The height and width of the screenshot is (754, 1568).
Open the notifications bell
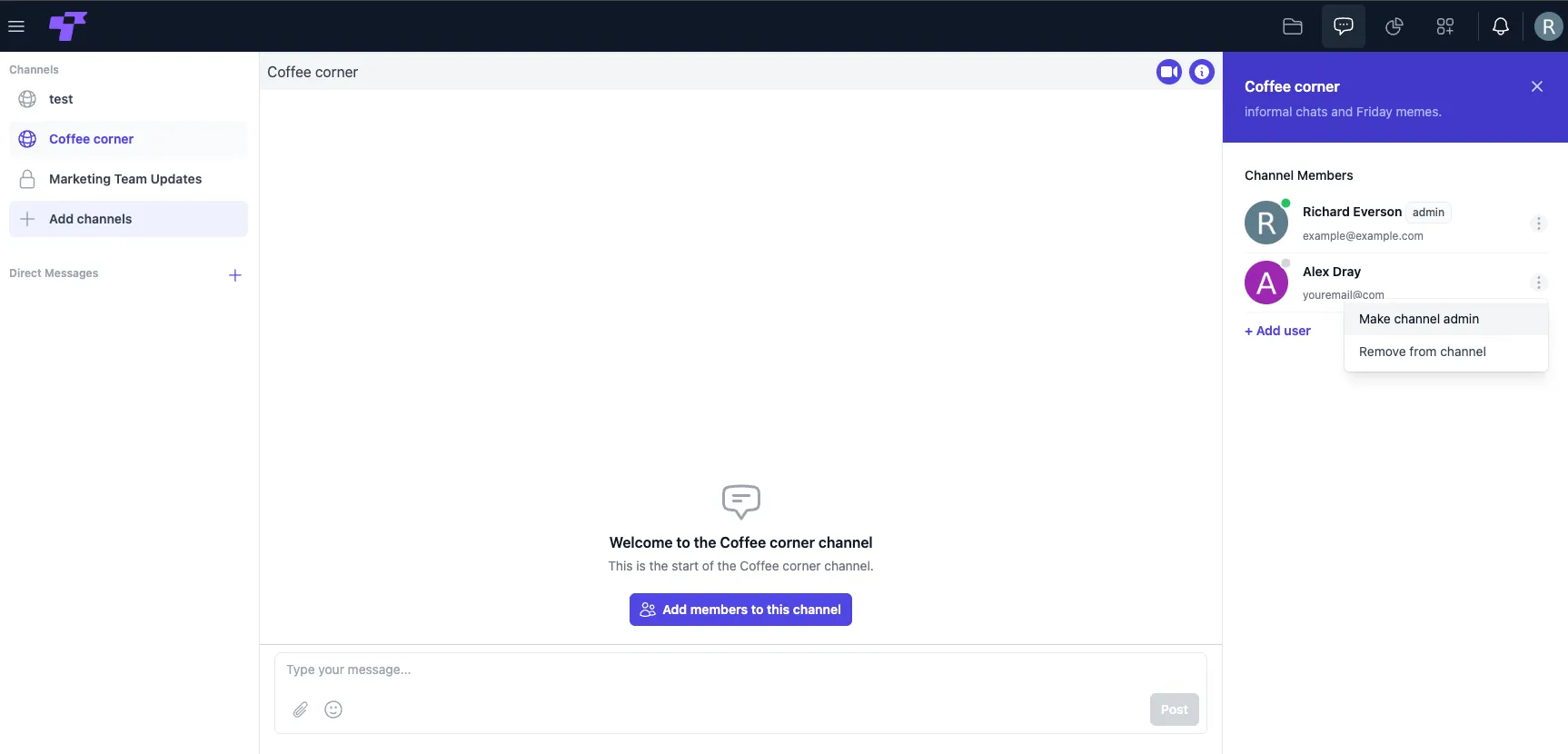pos(1501,26)
